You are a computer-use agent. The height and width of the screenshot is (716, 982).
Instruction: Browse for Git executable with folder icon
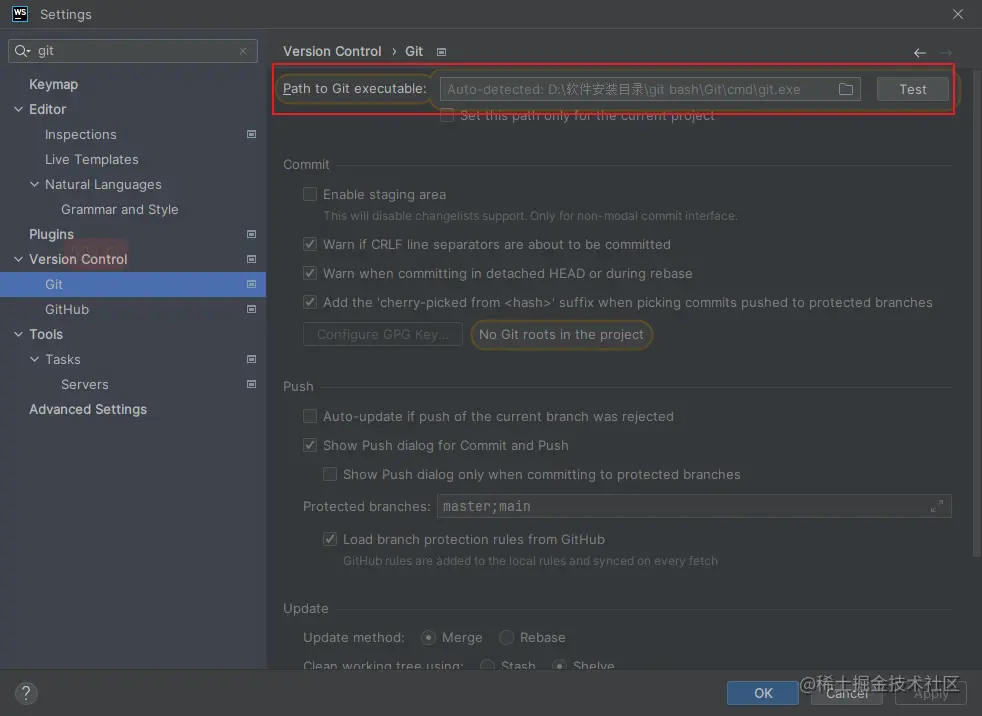[x=846, y=89]
